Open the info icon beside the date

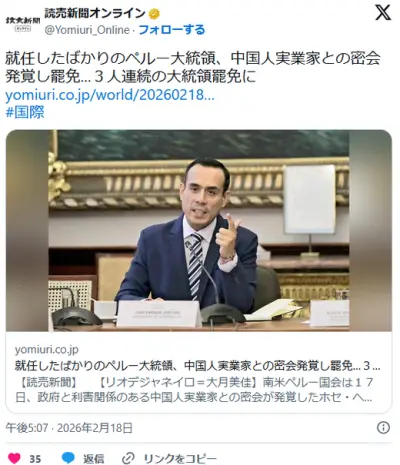pos(383,427)
